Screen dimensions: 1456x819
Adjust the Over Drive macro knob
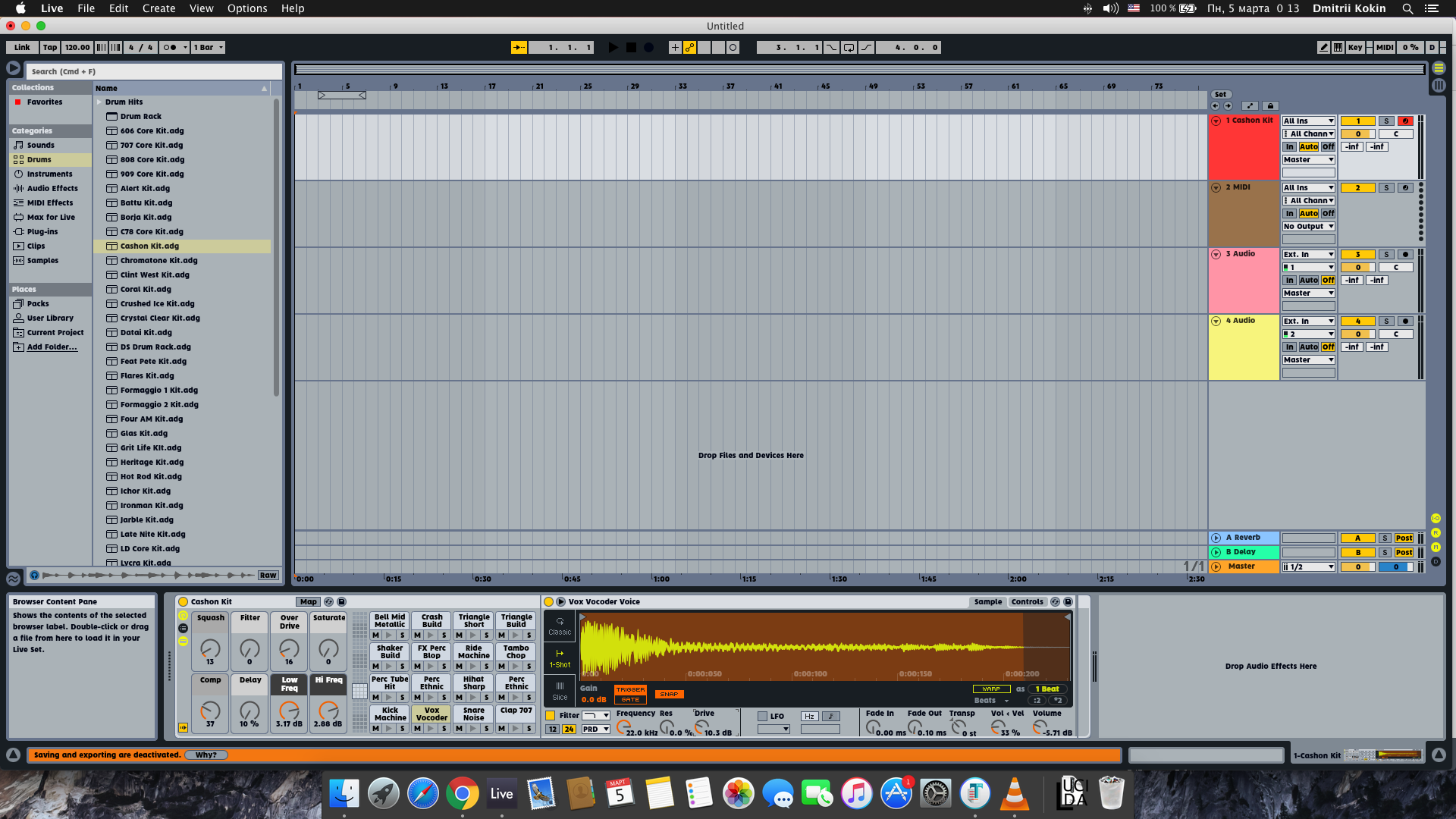[x=289, y=649]
